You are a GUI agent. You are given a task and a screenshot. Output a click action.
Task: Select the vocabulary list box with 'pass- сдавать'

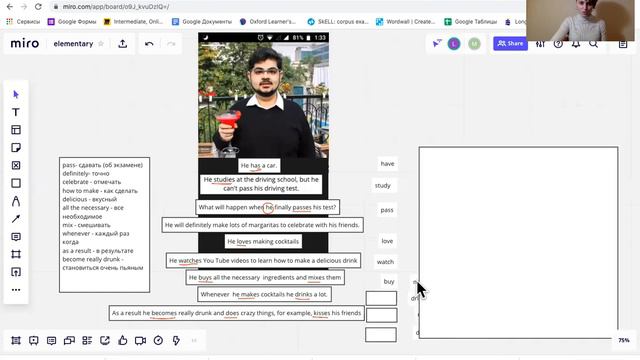click(x=104, y=225)
